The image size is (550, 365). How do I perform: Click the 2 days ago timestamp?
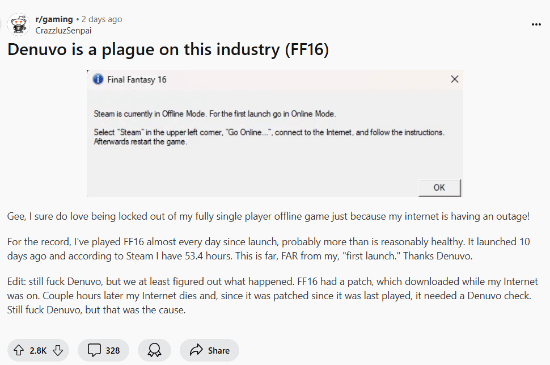[102, 19]
